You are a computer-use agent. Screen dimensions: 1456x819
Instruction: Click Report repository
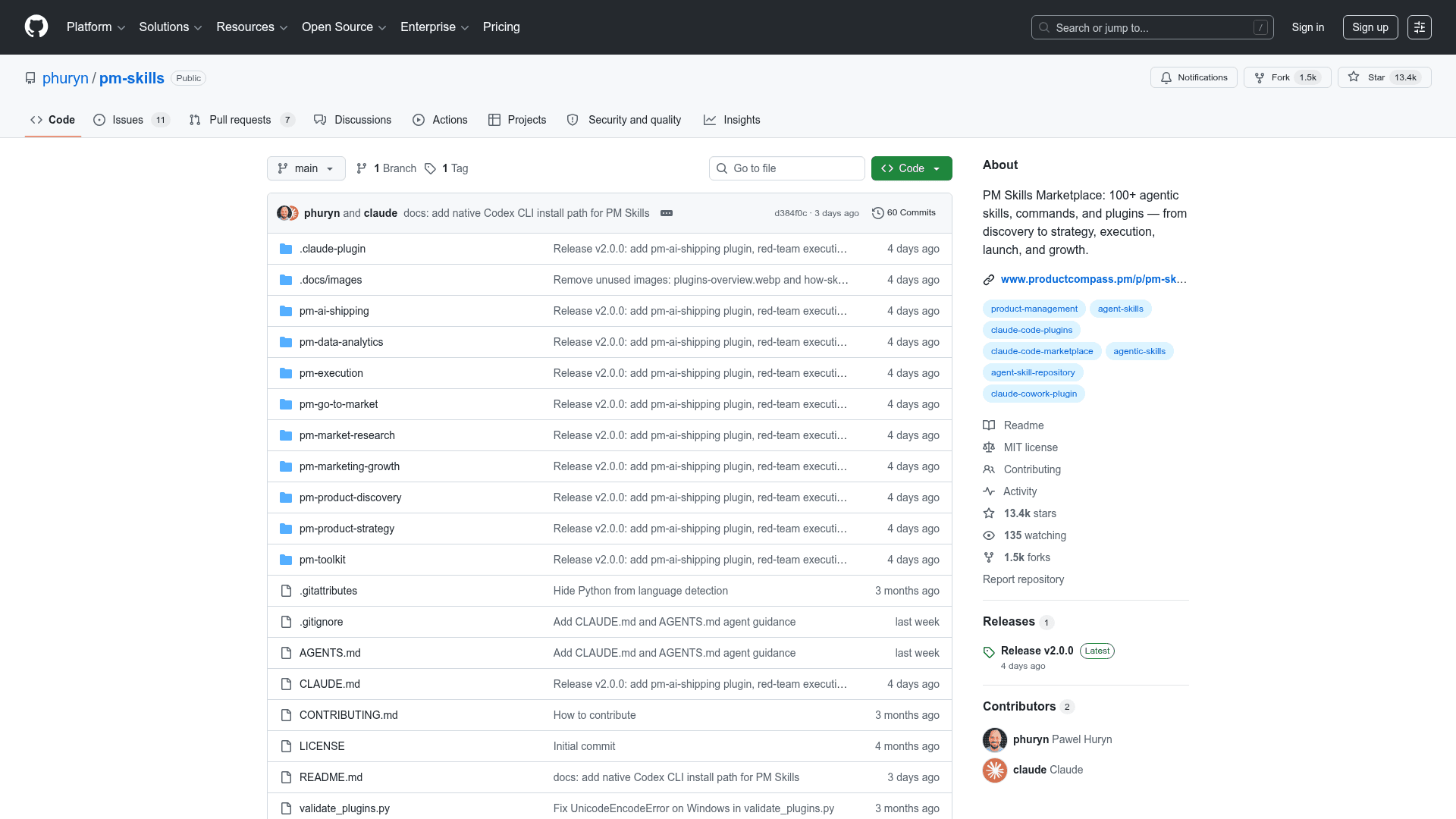tap(1023, 579)
